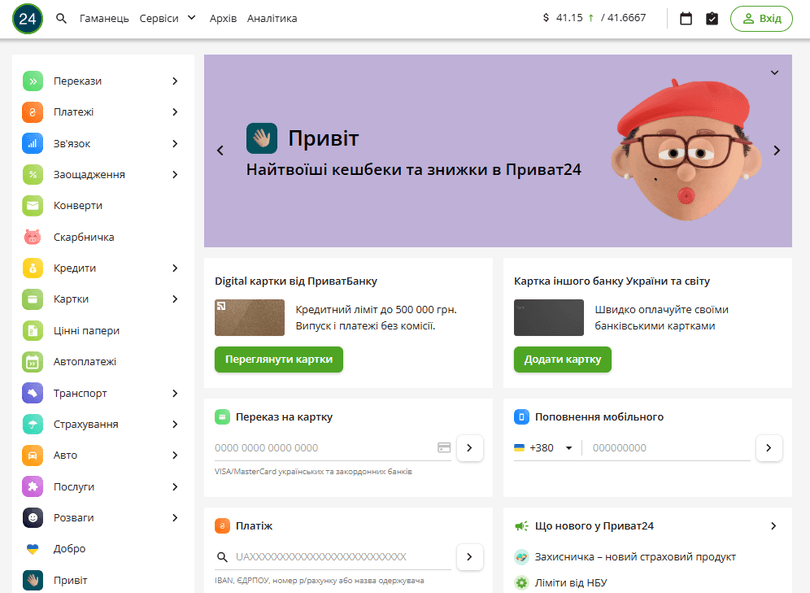810x593 pixels.
Task: Switch to the Аналітика section
Action: pos(273,18)
